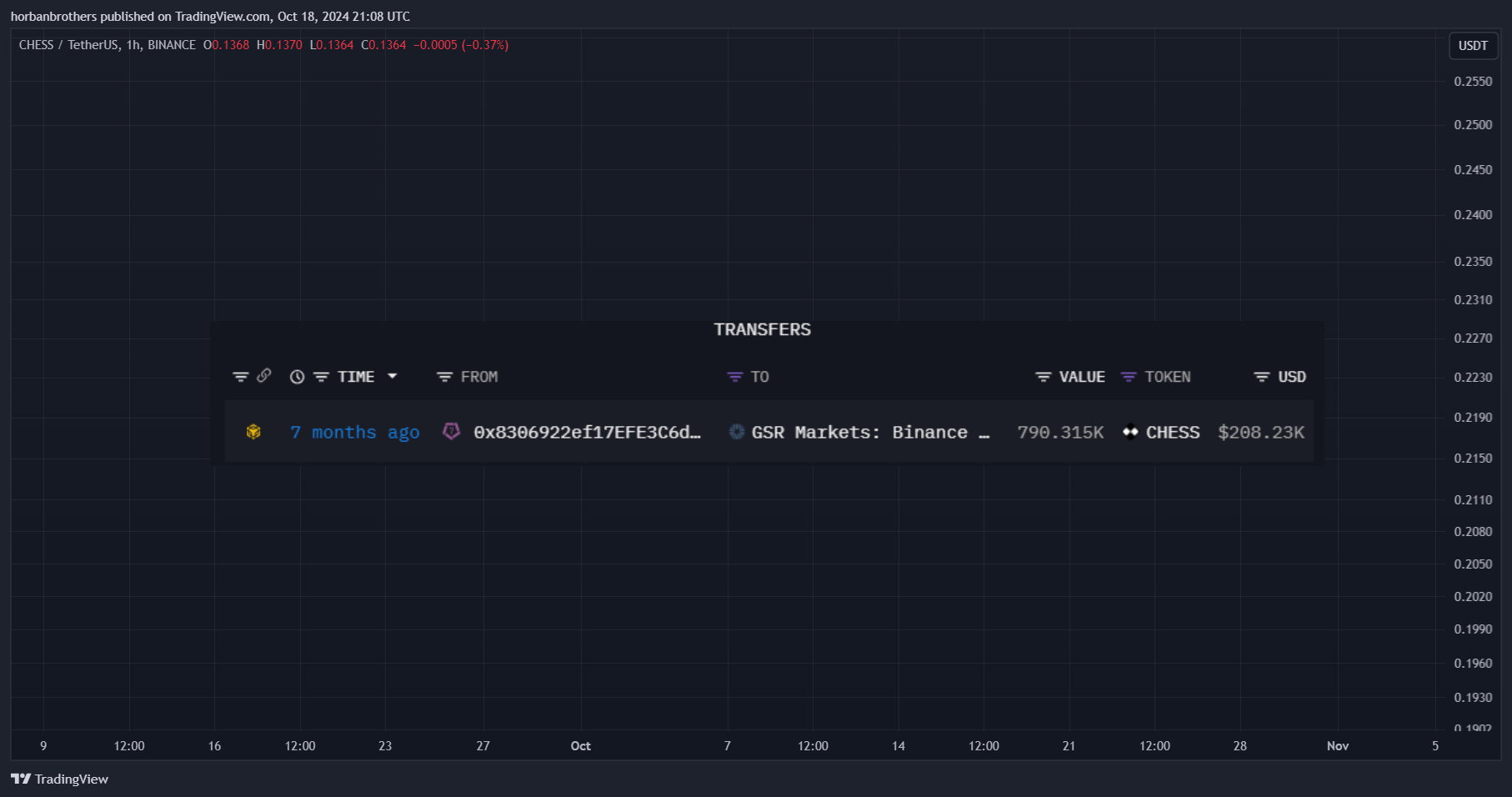Sort by the TIME column header

coord(356,377)
